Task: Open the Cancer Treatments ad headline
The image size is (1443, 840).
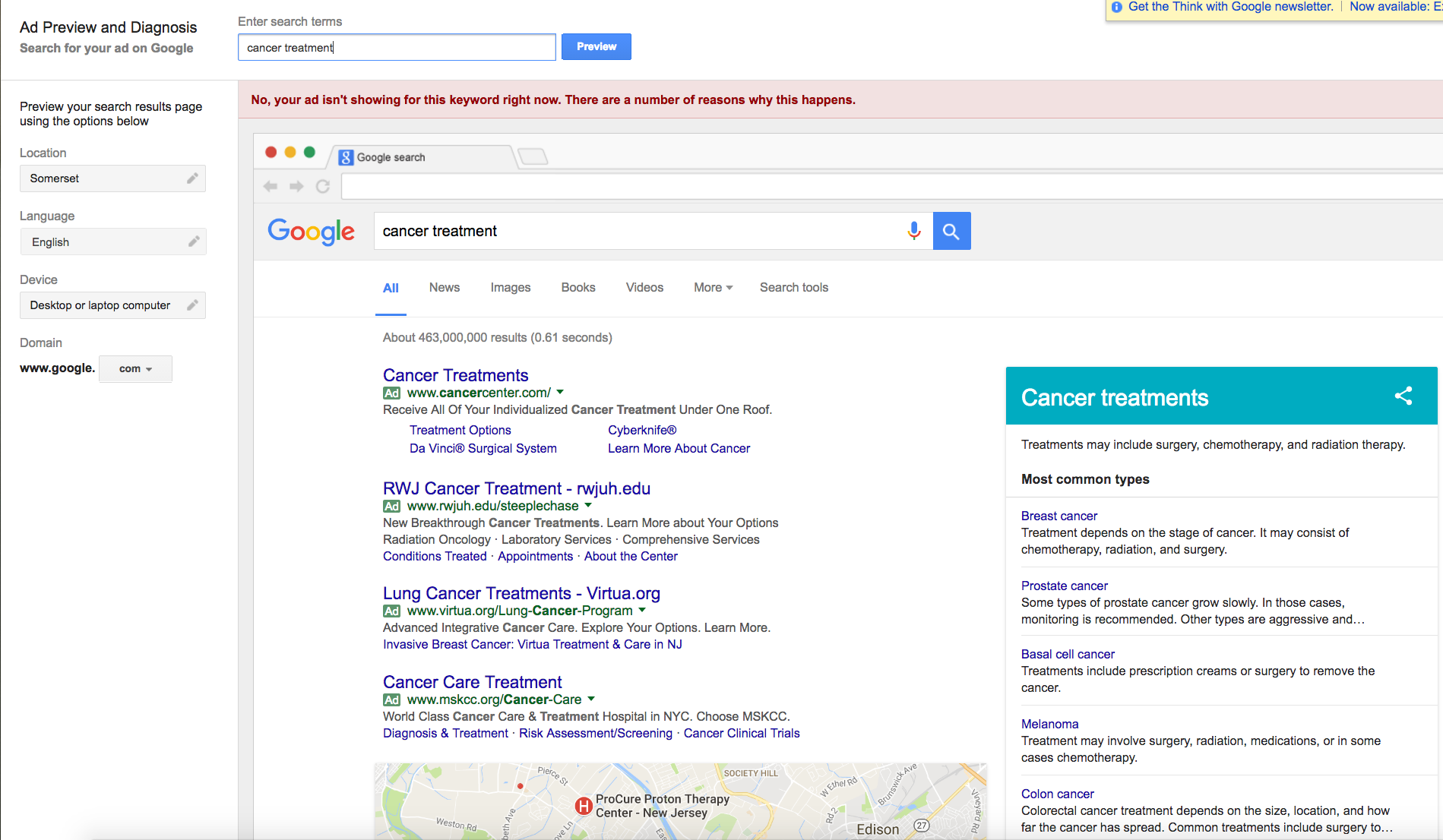Action: click(x=456, y=375)
